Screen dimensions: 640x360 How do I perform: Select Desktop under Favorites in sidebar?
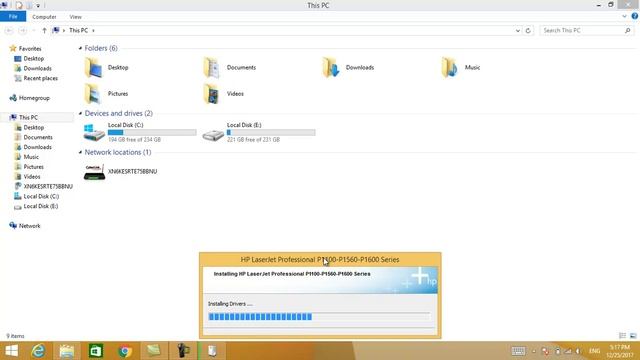click(x=33, y=58)
